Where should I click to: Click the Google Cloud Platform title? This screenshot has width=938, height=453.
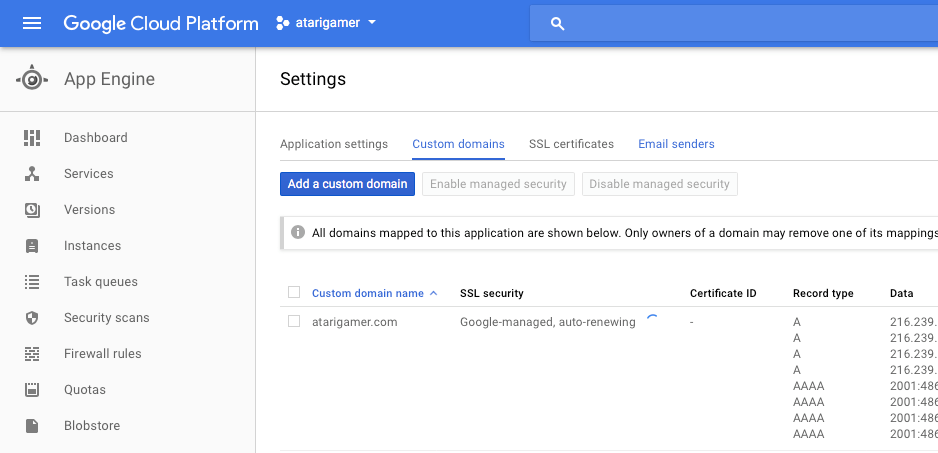coord(161,23)
